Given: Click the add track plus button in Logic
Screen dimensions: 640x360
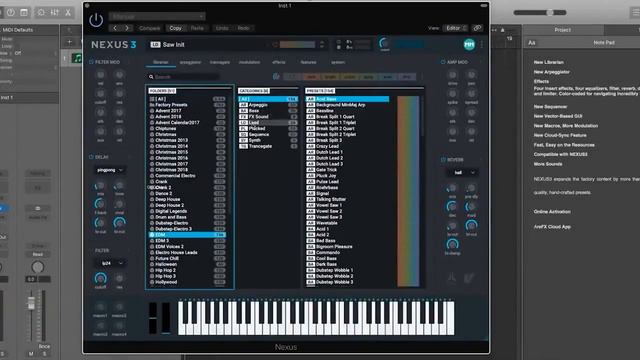Looking at the screenshot, I should coord(69,42).
